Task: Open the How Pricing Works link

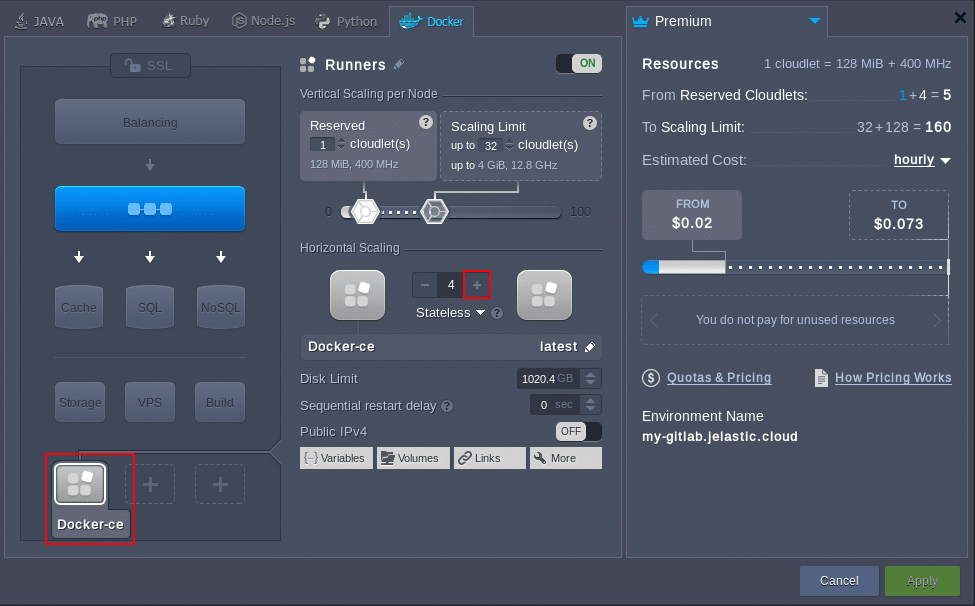Action: pos(893,377)
